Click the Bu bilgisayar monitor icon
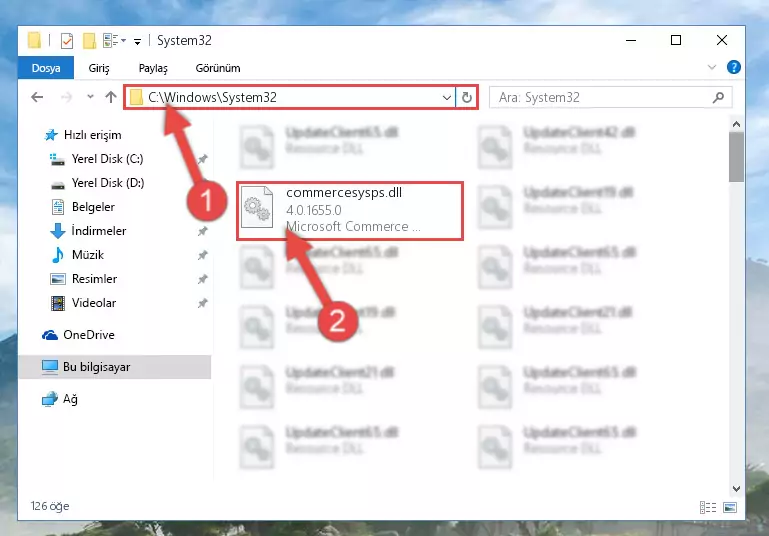 click(x=50, y=367)
